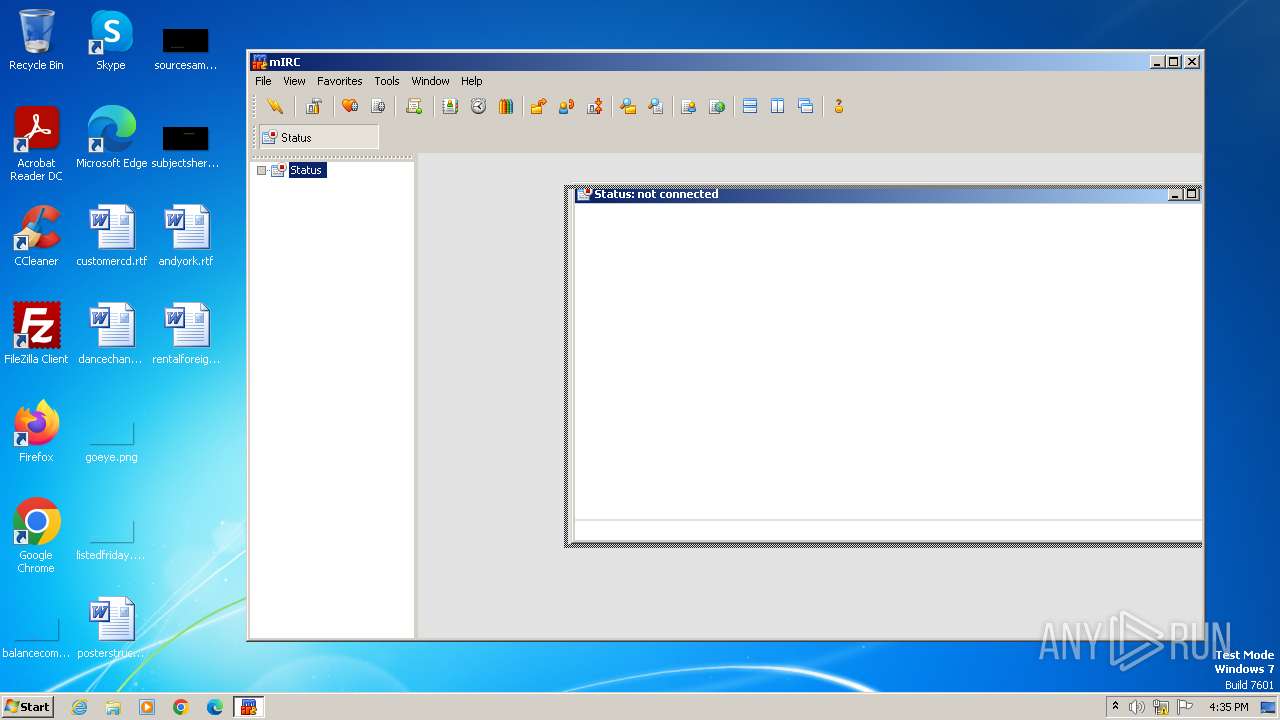
Task: Click the Status switchbar button
Action: point(319,137)
